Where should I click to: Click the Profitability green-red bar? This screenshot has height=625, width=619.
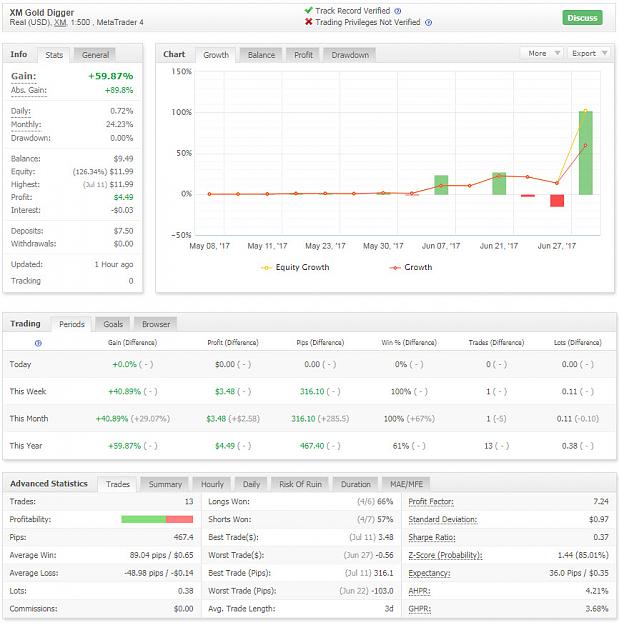coord(157,519)
